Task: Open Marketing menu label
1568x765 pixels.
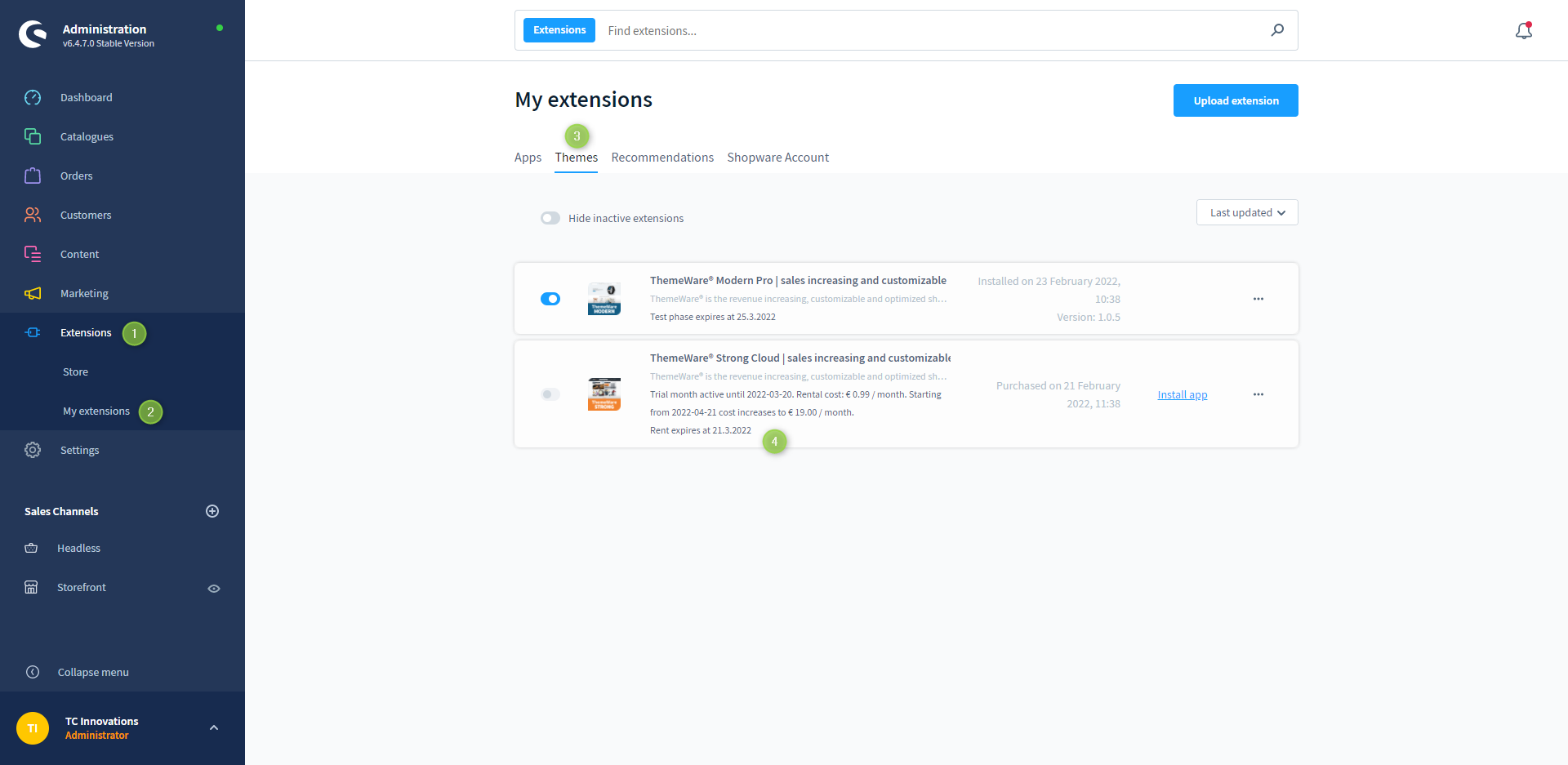Action: [84, 293]
